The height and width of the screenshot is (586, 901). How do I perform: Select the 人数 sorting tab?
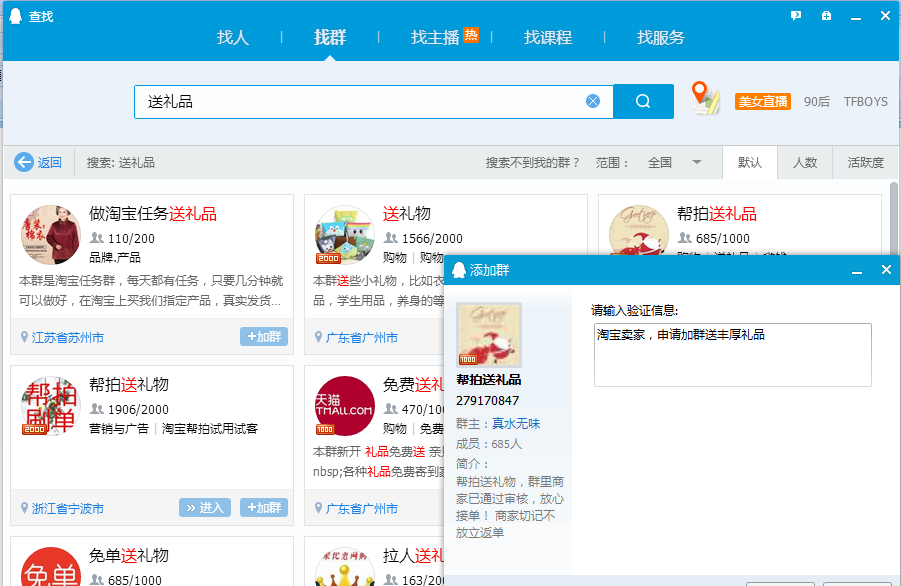pos(805,162)
